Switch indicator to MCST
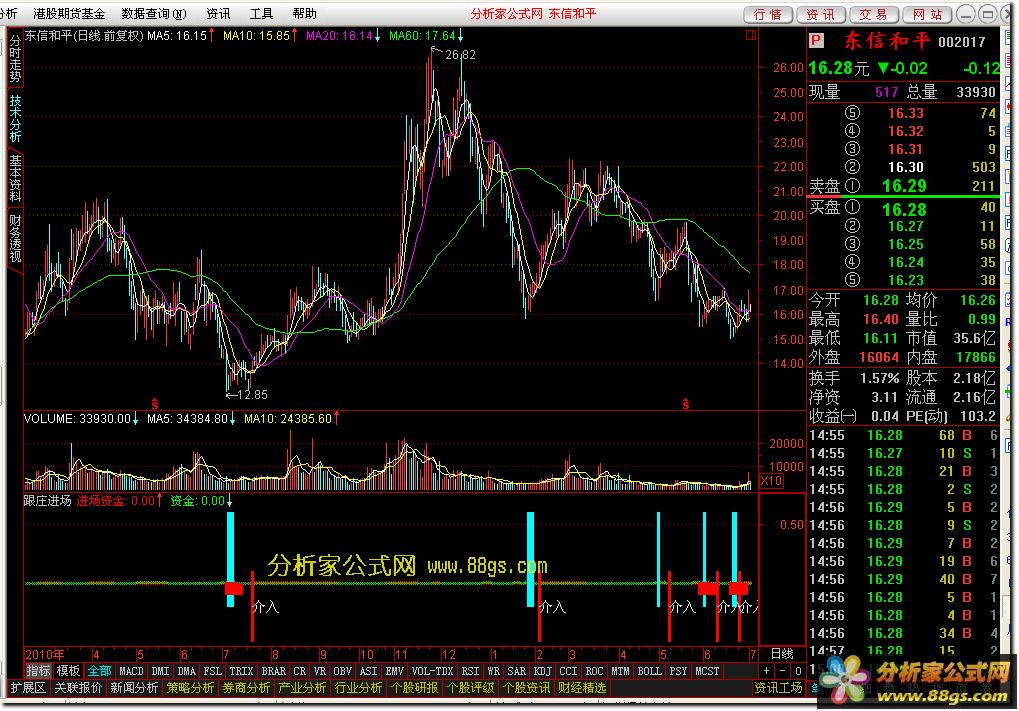This screenshot has height=711, width=1019. tap(707, 671)
